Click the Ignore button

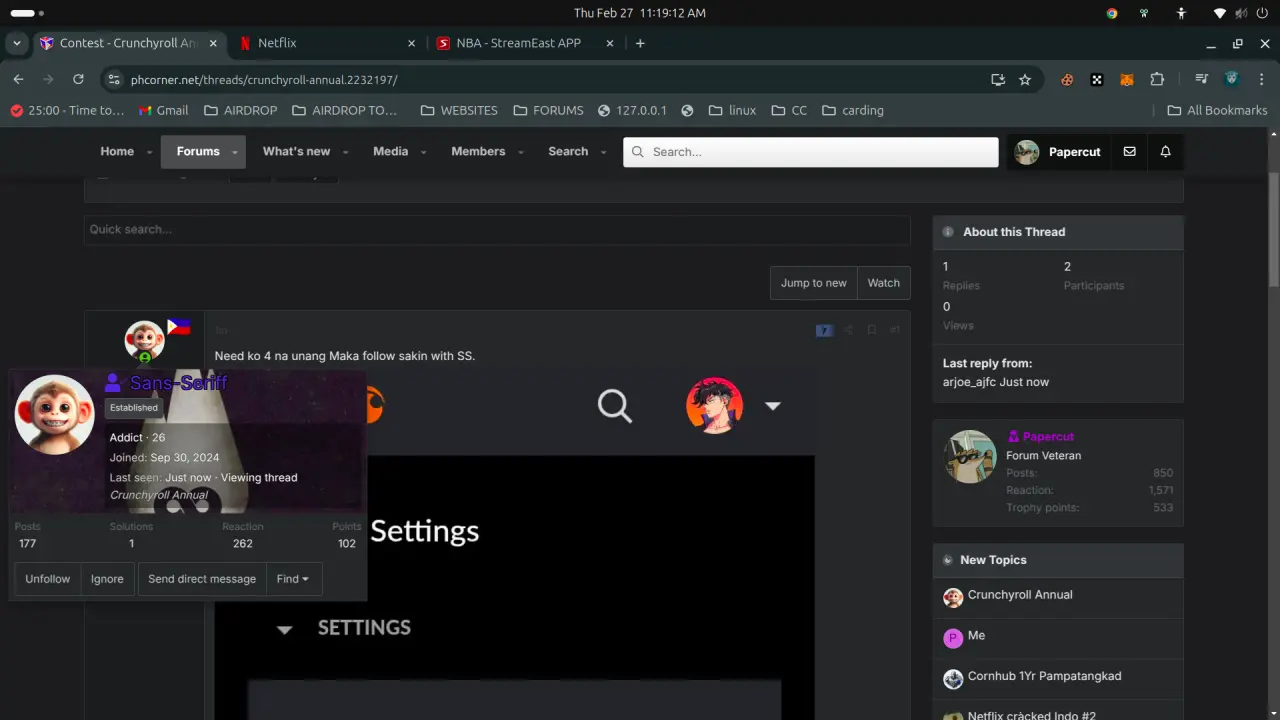107,579
